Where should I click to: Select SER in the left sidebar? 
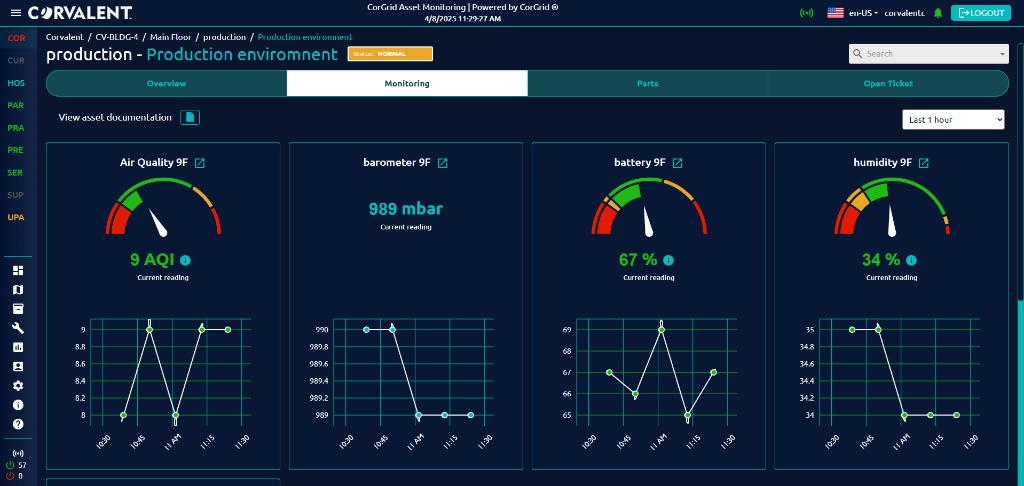(16, 172)
